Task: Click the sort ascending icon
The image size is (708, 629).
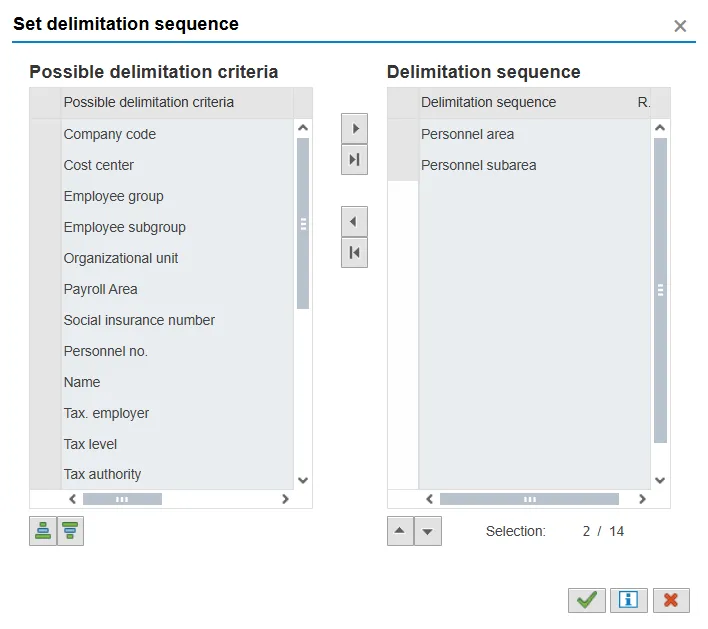Action: (43, 531)
